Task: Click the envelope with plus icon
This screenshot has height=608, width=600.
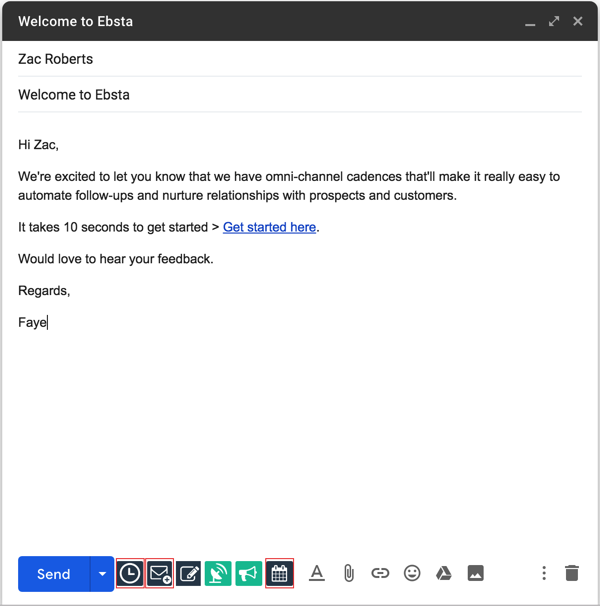Action: tap(160, 574)
